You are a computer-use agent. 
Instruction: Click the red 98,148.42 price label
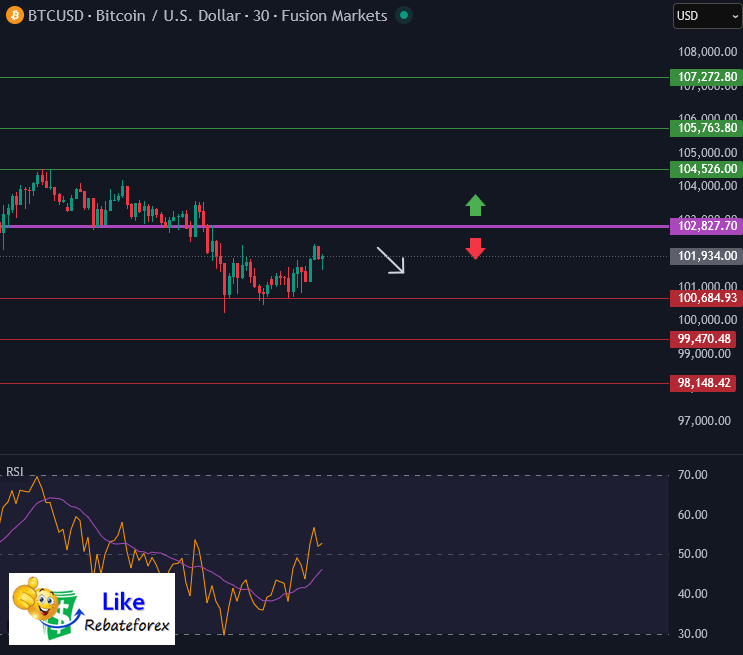703,383
